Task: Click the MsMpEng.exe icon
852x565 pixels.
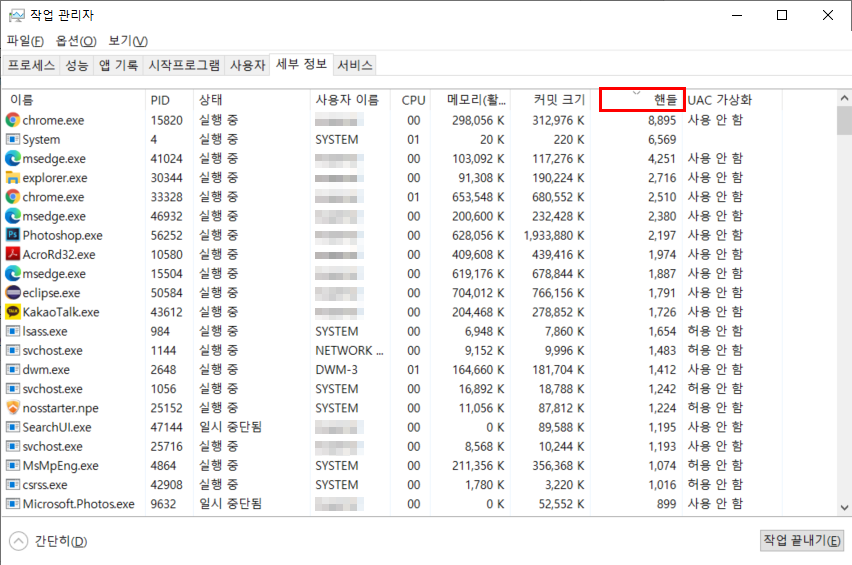Action: tap(13, 466)
